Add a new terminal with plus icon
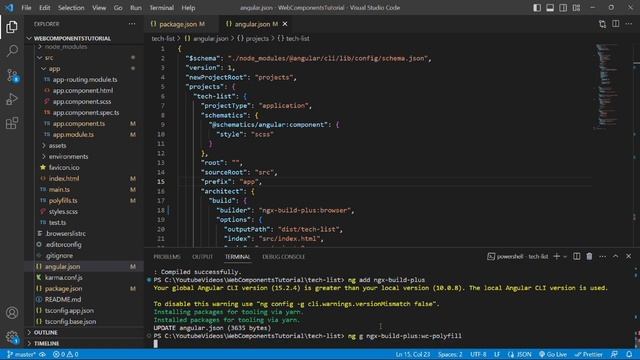The height and width of the screenshot is (360, 640). (x=556, y=256)
